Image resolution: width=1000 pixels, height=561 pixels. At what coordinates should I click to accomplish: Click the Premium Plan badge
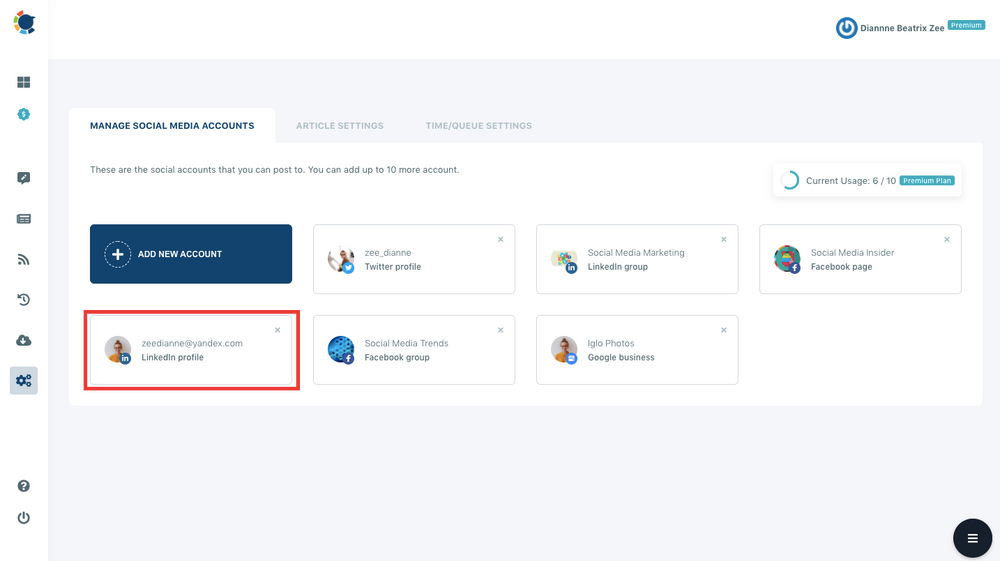click(x=927, y=180)
